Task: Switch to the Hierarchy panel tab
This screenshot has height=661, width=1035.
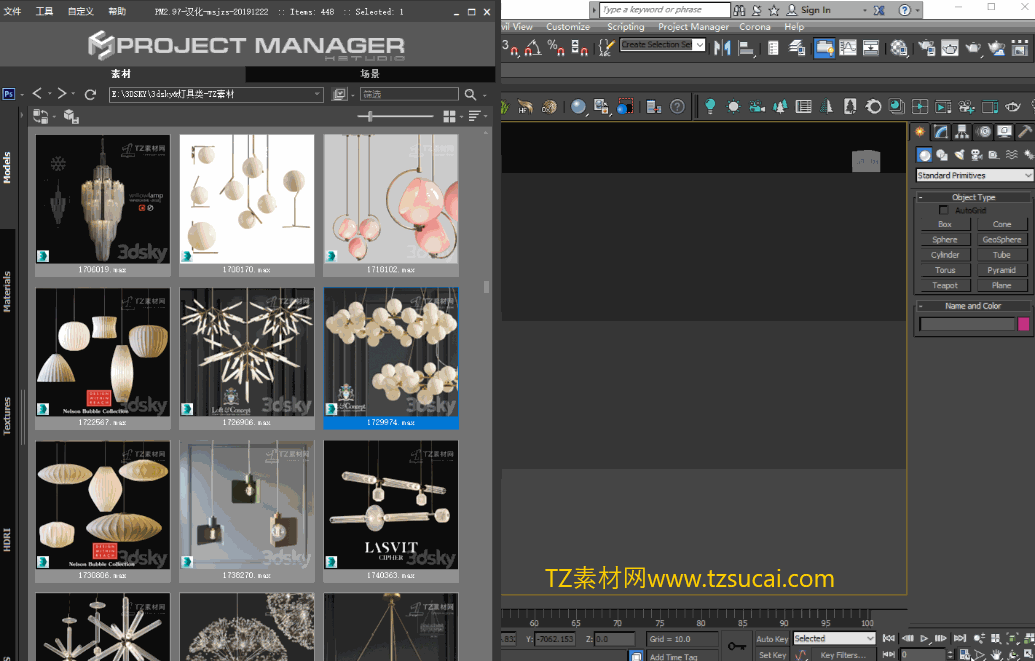Action: tap(962, 132)
